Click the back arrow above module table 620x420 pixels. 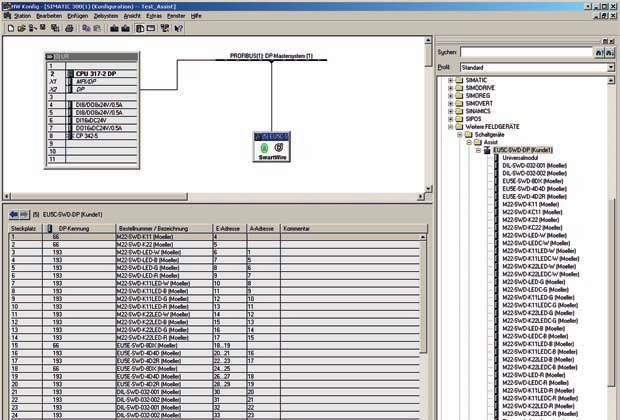click(14, 214)
